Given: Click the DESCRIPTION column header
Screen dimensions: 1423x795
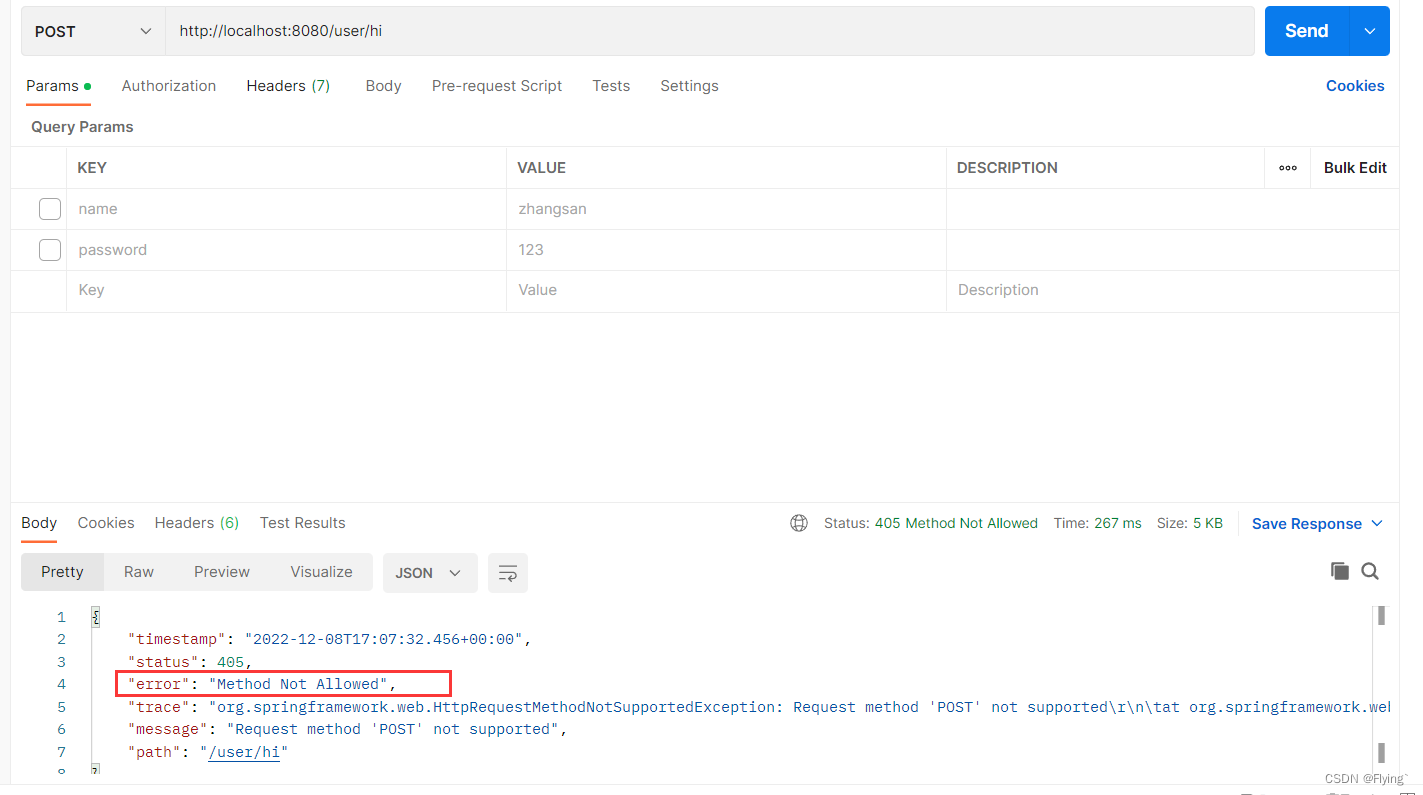Looking at the screenshot, I should pos(1007,168).
